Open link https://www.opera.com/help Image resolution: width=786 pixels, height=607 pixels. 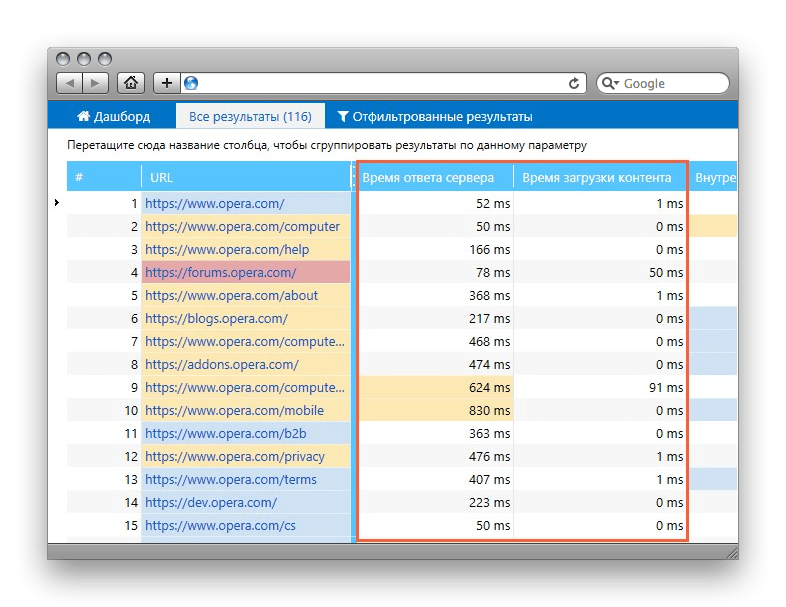[x=227, y=250]
